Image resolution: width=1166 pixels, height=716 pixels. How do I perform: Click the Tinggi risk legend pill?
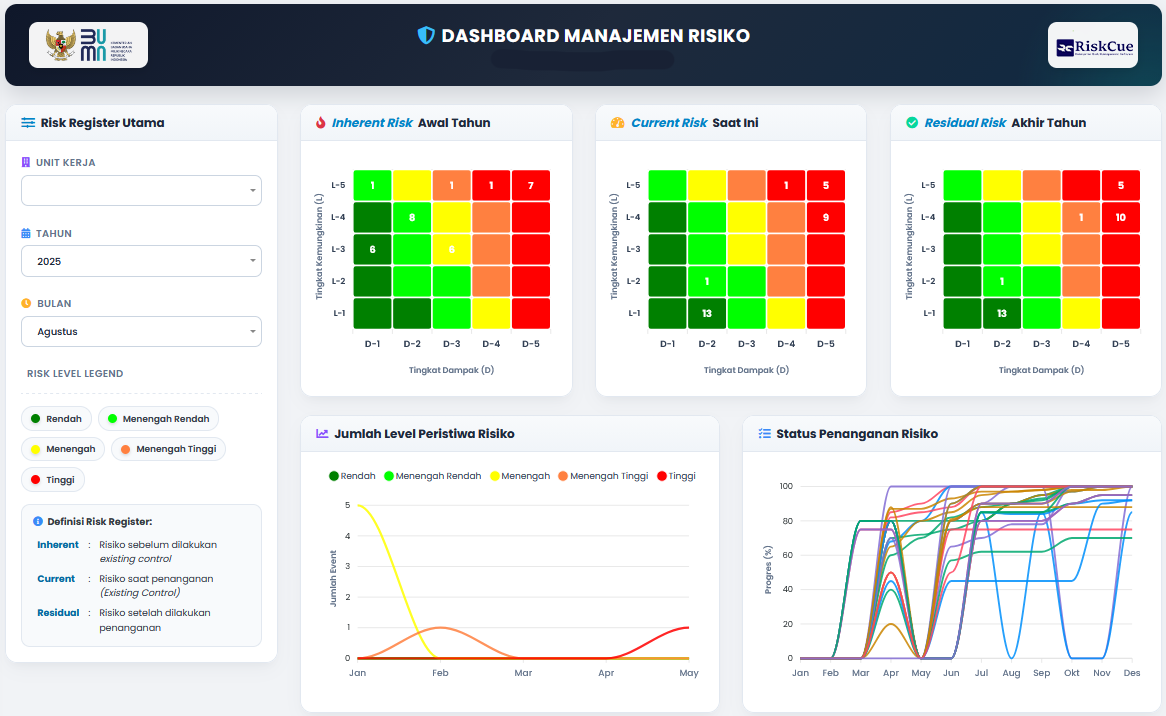(53, 480)
